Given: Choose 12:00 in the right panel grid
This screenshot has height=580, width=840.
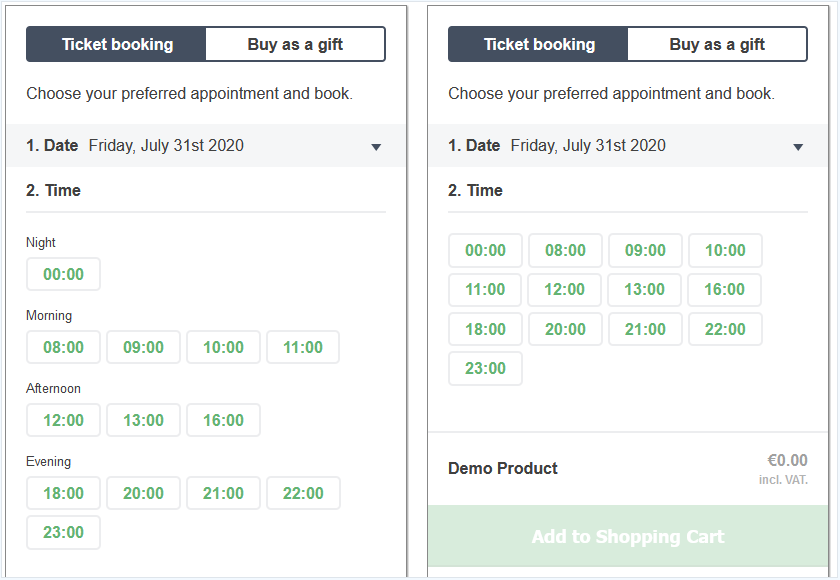Looking at the screenshot, I should pyautogui.click(x=565, y=289).
